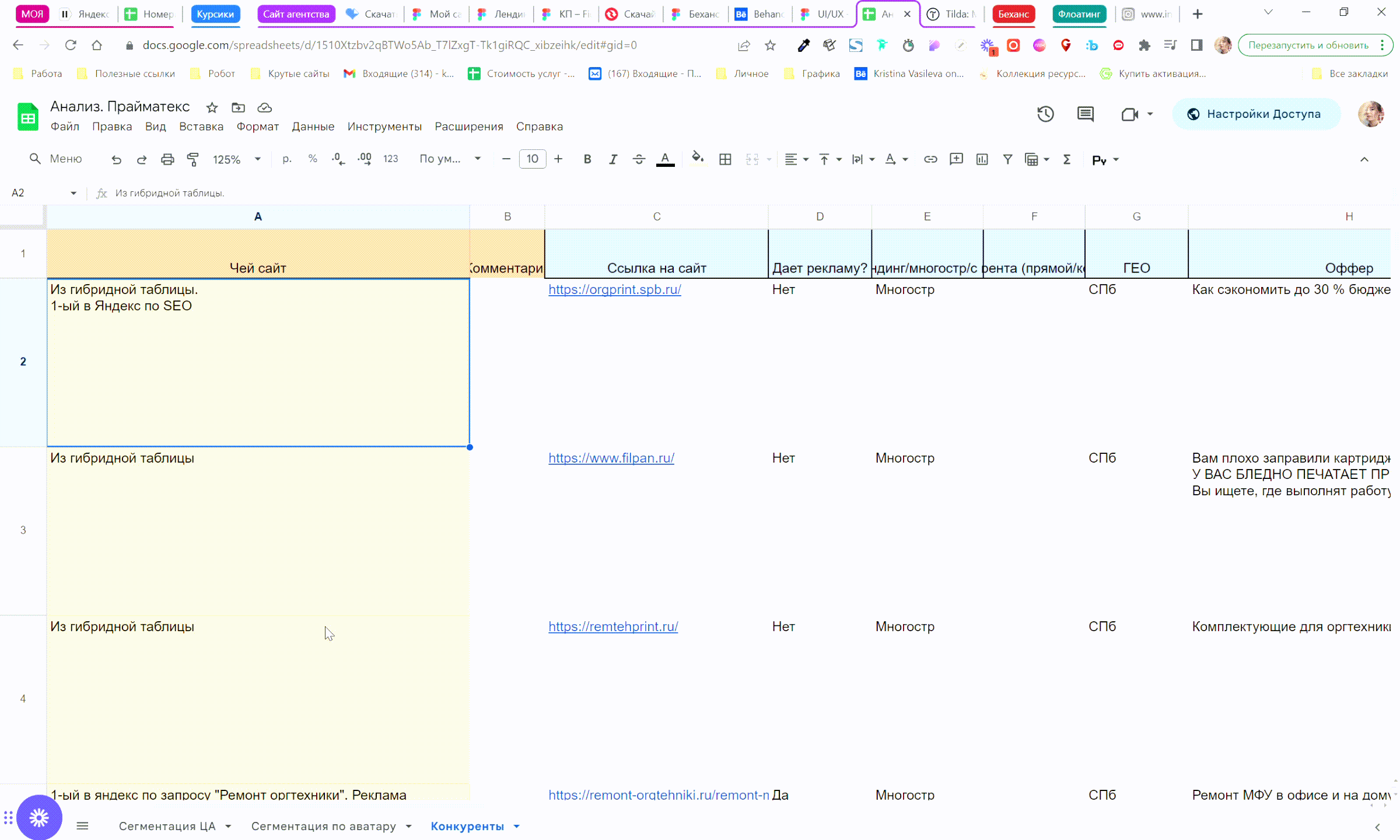The image size is (1400, 840).
Task: Open comments history icon
Action: [1085, 114]
